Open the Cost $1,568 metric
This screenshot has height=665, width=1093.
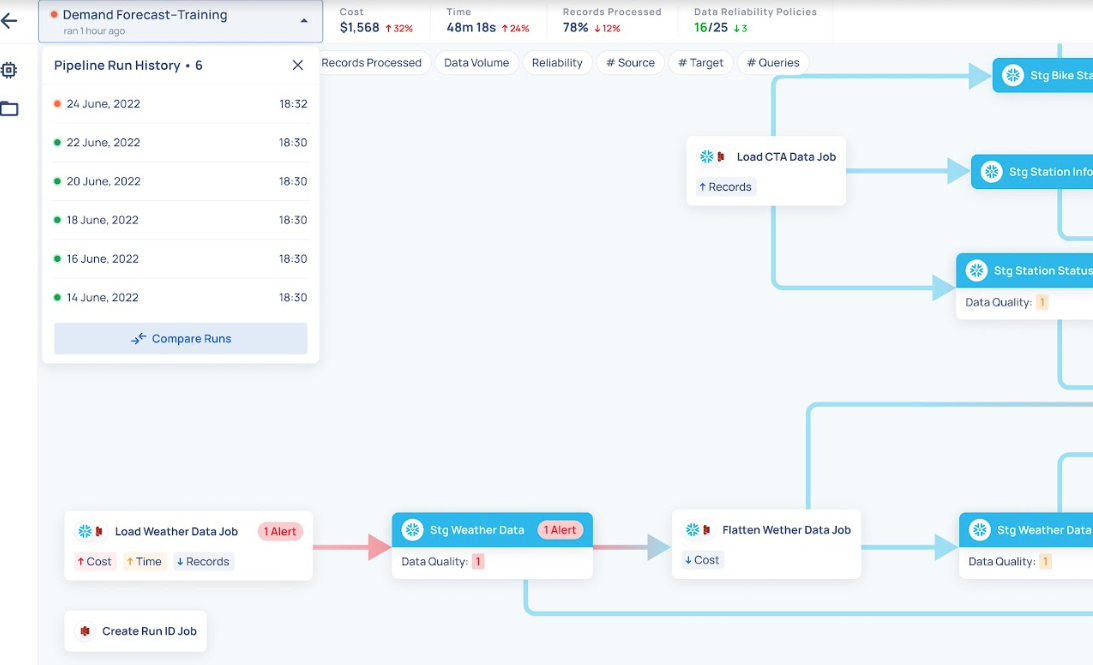pos(376,21)
